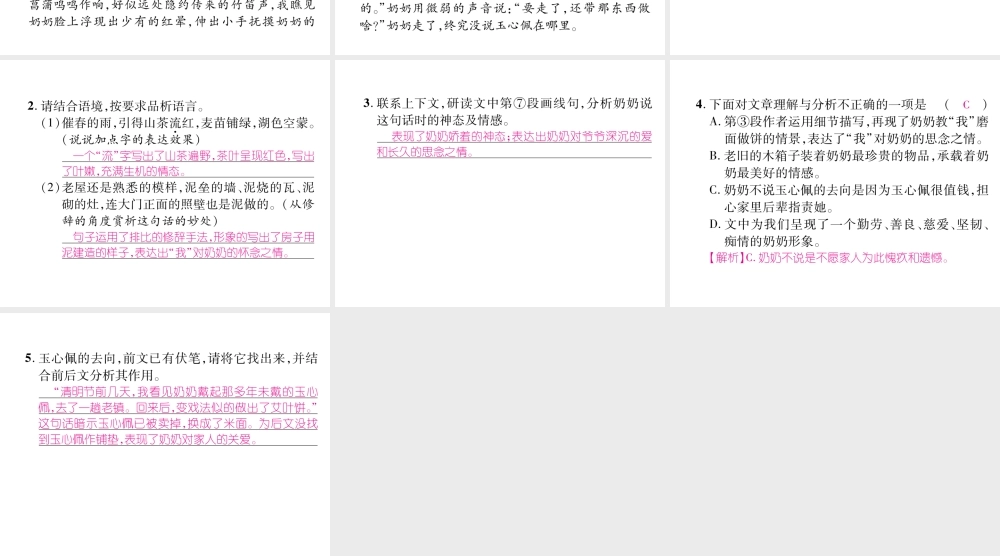Select option B '老旧的木箱子装着奶奶最珍贵的物品'

coord(849,164)
